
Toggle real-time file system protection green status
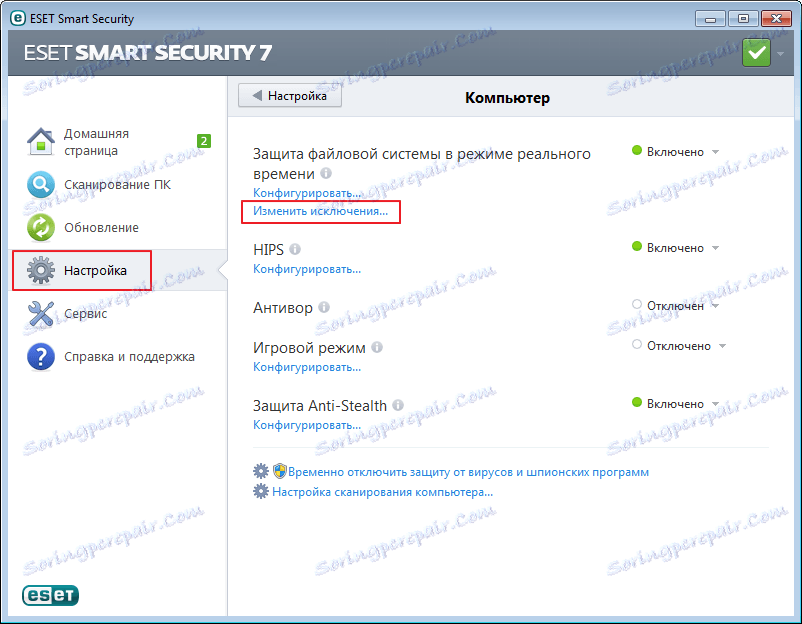click(x=637, y=150)
